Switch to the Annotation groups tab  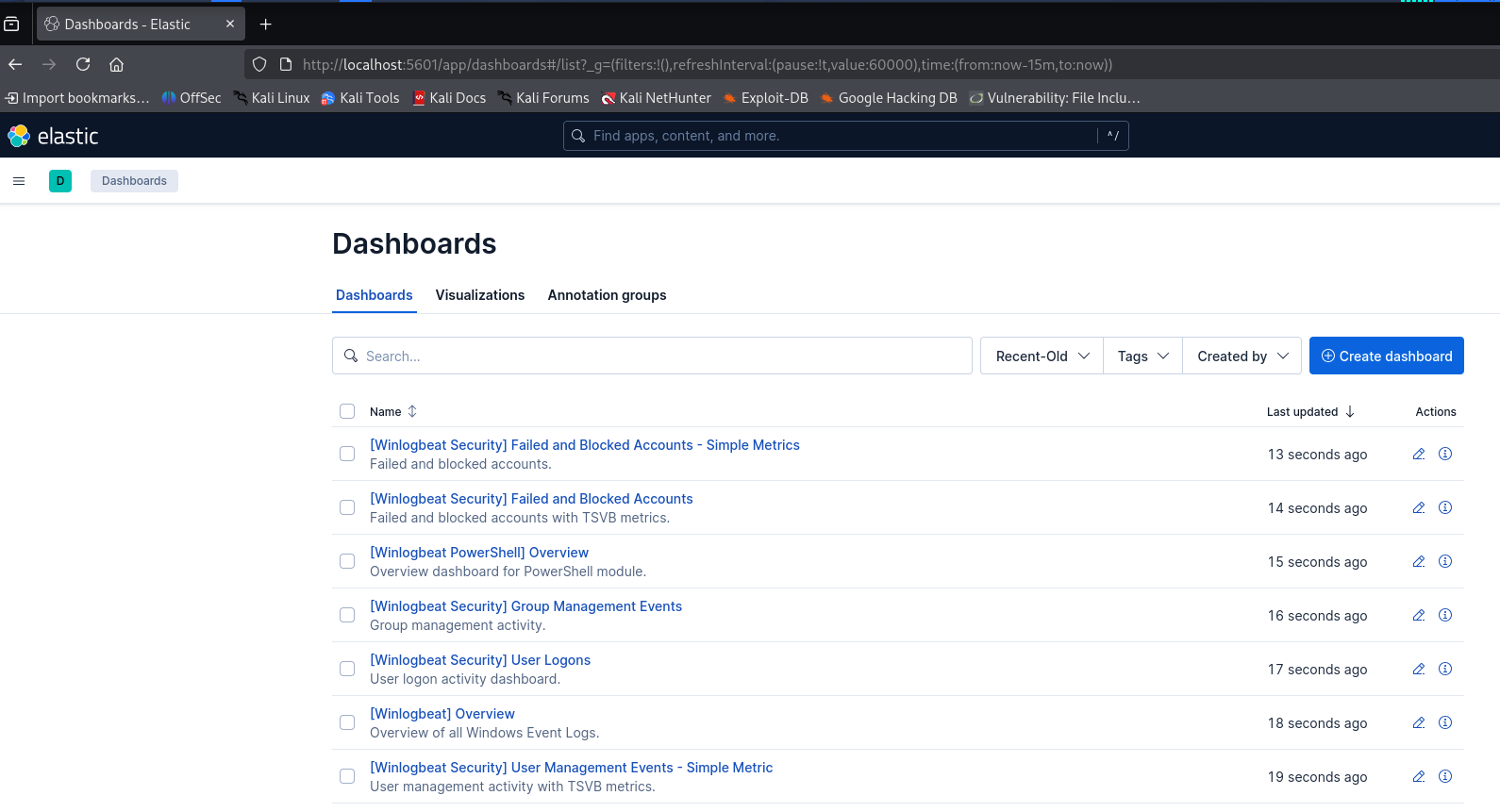pos(607,295)
